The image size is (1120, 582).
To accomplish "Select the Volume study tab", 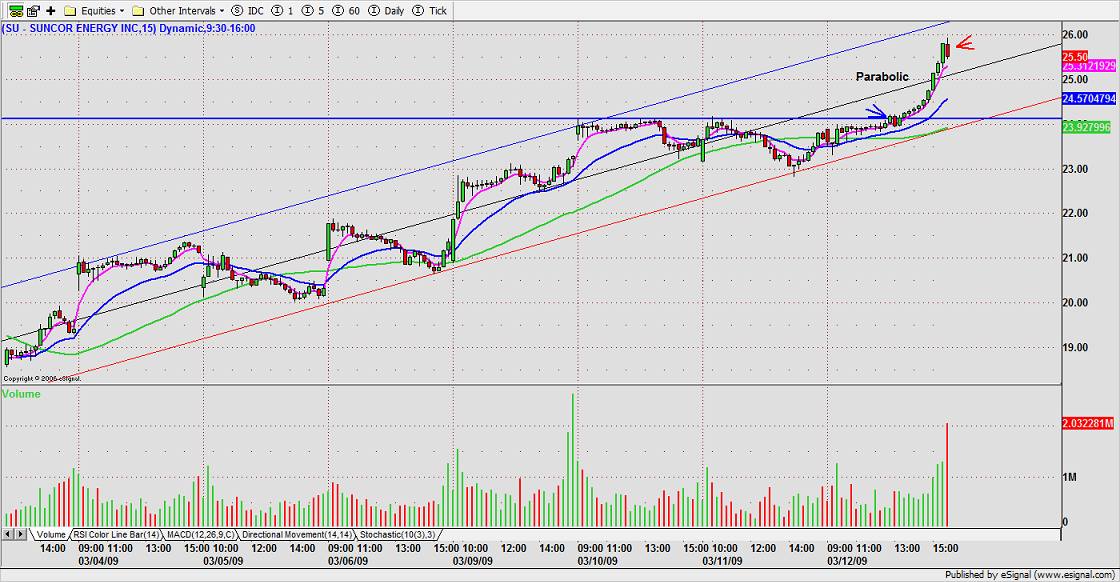I will [x=51, y=534].
